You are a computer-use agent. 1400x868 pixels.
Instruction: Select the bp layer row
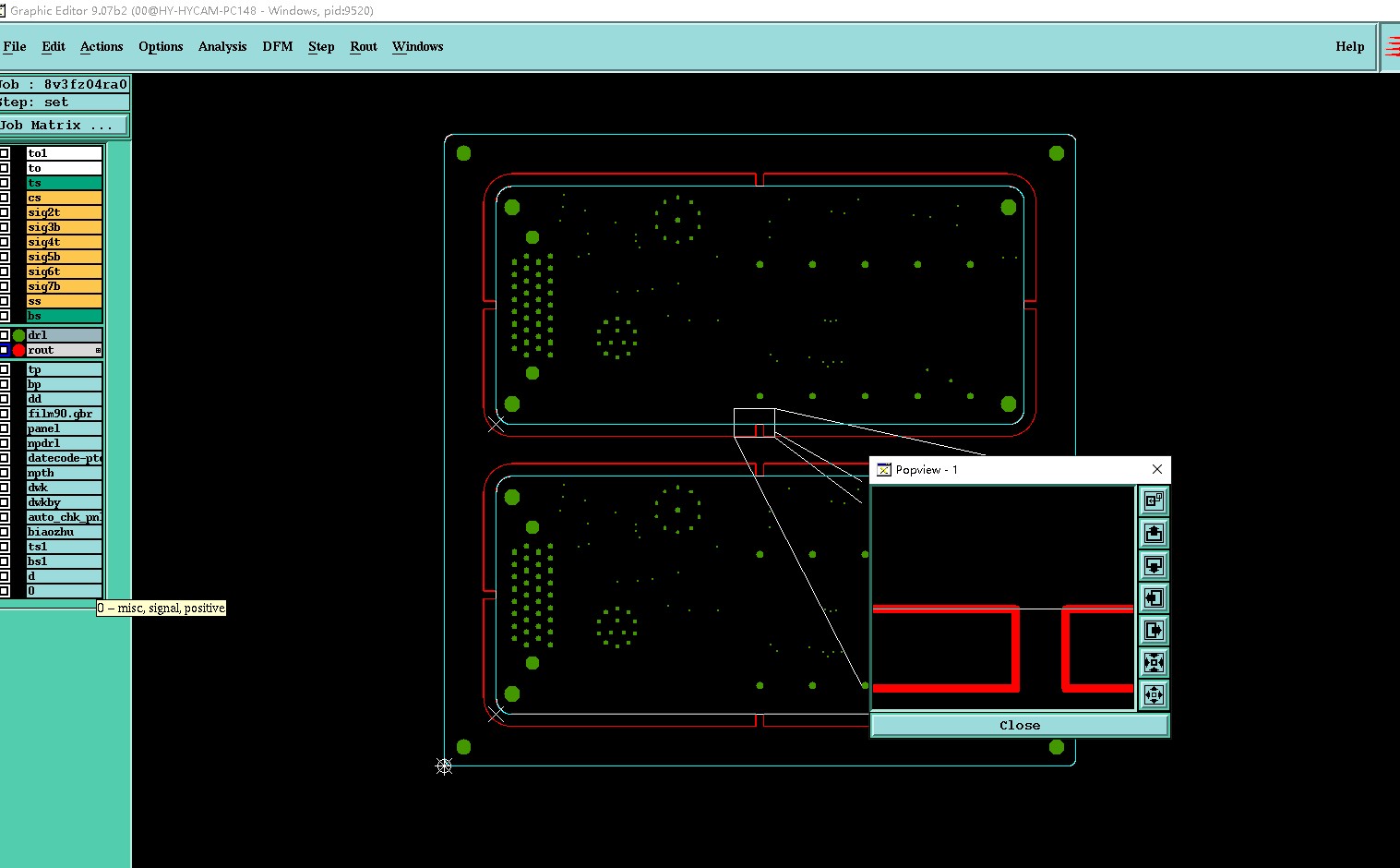tap(64, 384)
